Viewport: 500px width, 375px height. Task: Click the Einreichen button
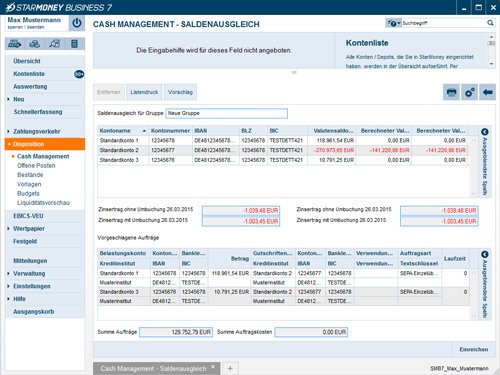pos(474,349)
